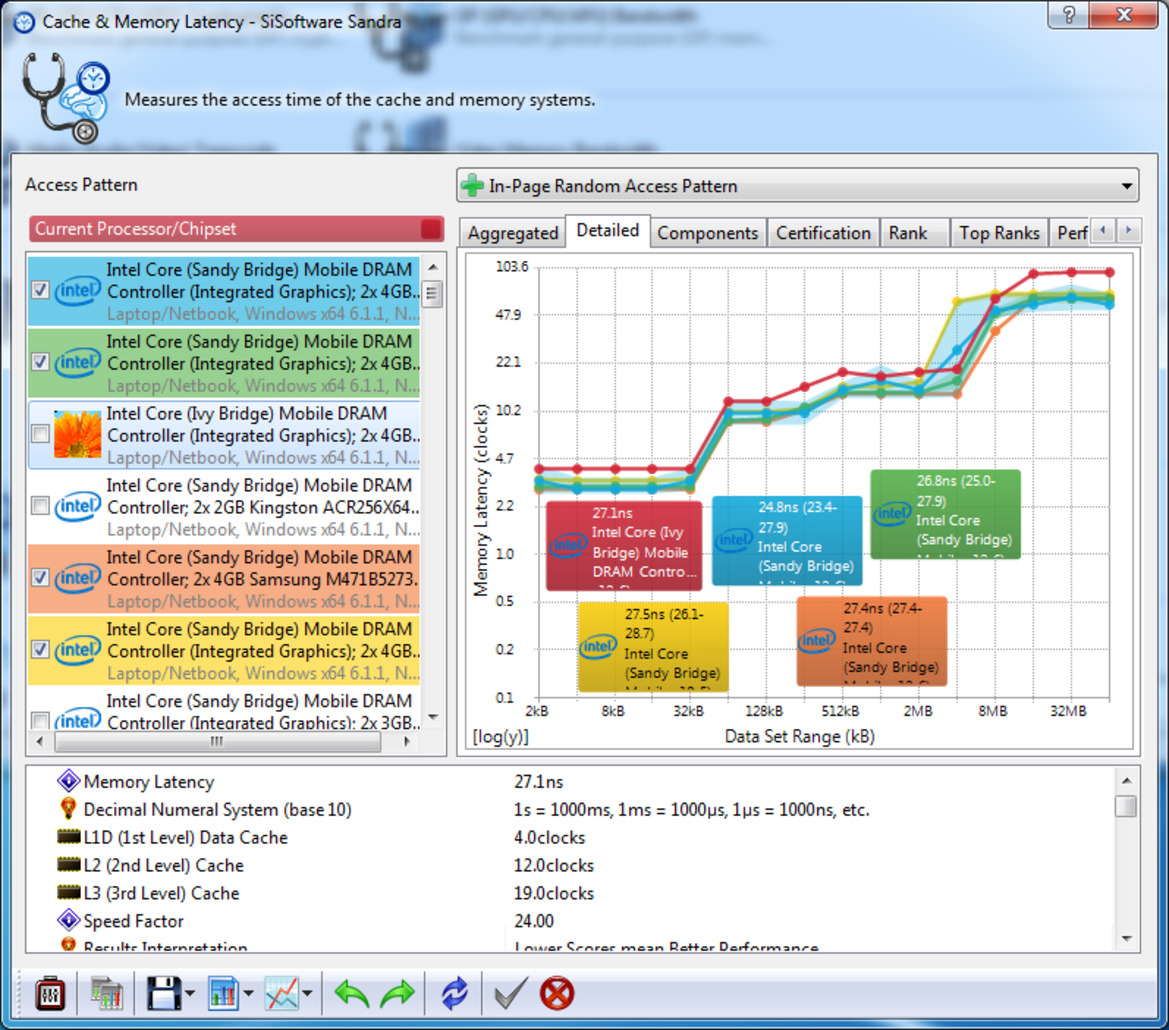The width and height of the screenshot is (1169, 1030).
Task: Click the Current Processor/Chipset red bar
Action: click(x=236, y=229)
